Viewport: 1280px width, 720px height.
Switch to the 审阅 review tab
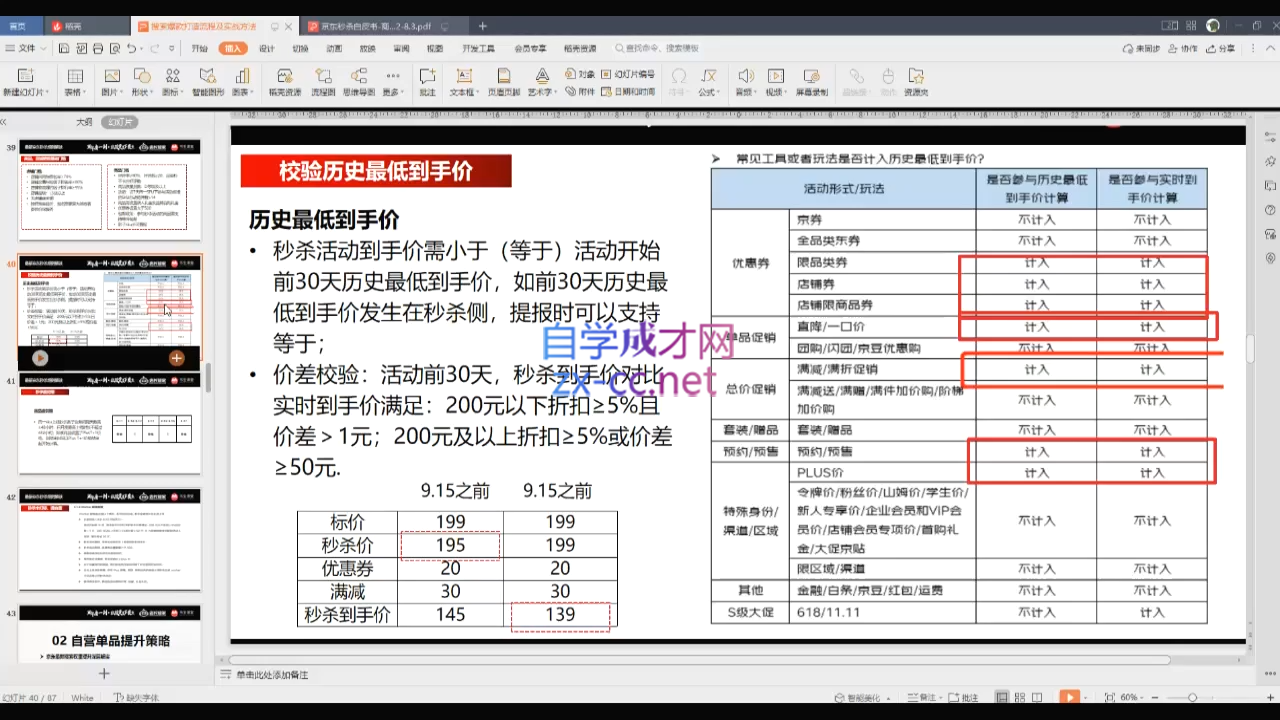pyautogui.click(x=401, y=48)
